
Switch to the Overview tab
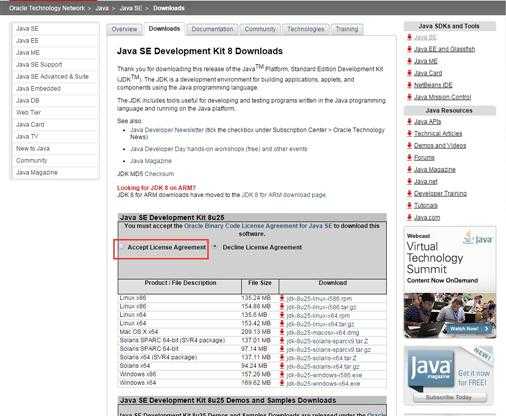[x=124, y=29]
